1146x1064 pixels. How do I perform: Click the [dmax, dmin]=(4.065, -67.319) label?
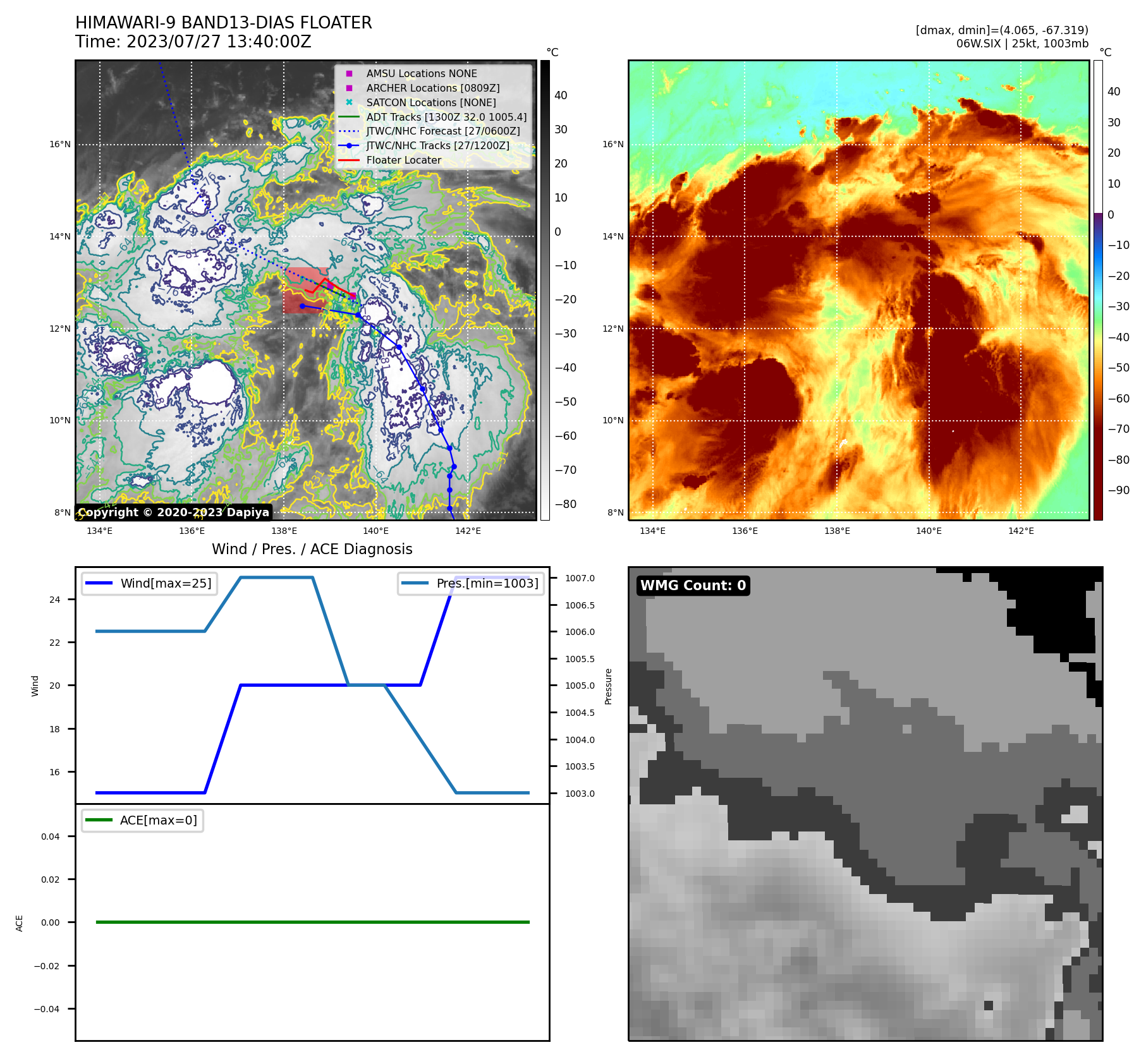click(1002, 30)
